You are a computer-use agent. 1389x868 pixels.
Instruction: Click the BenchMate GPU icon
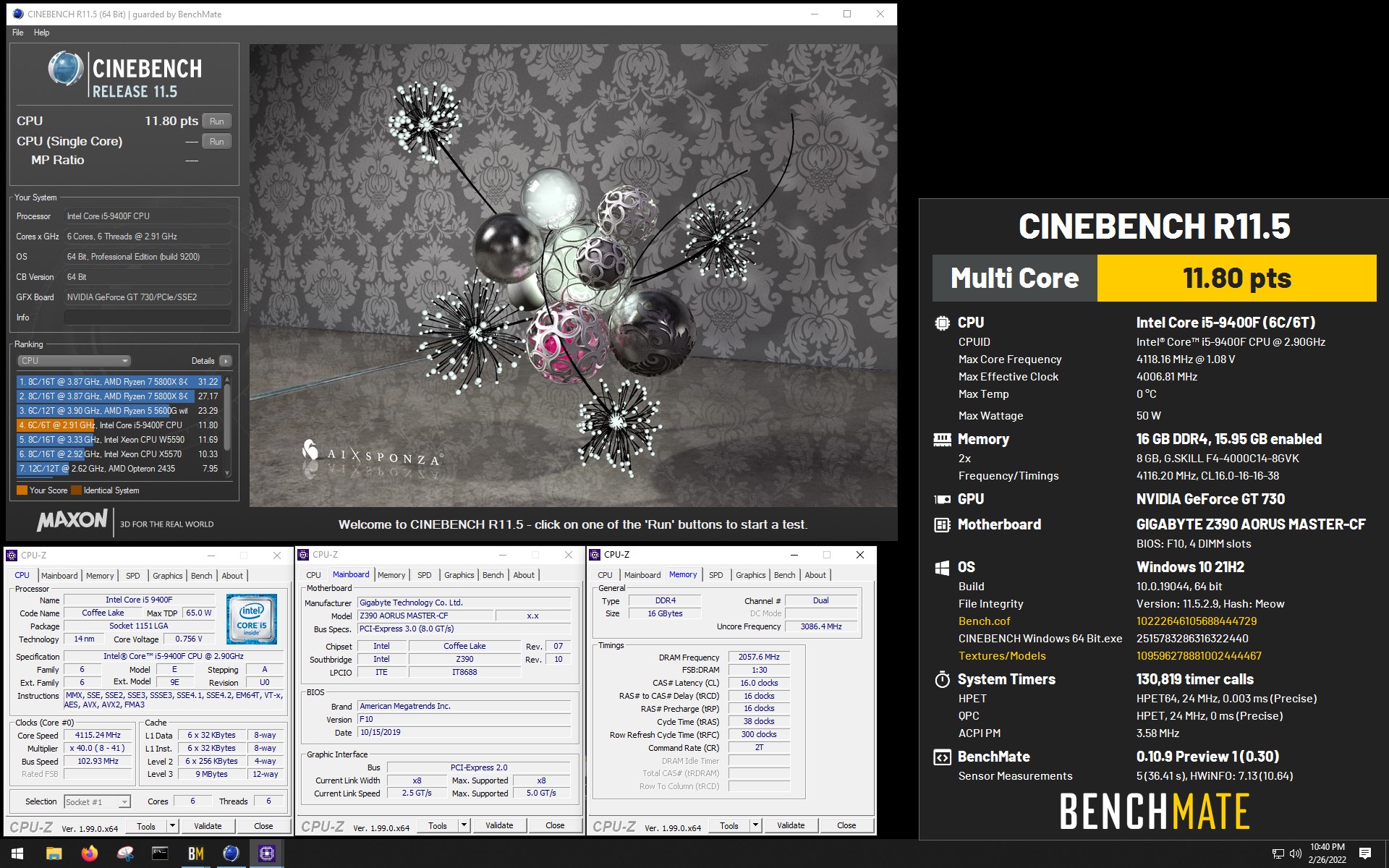pyautogui.click(x=942, y=499)
